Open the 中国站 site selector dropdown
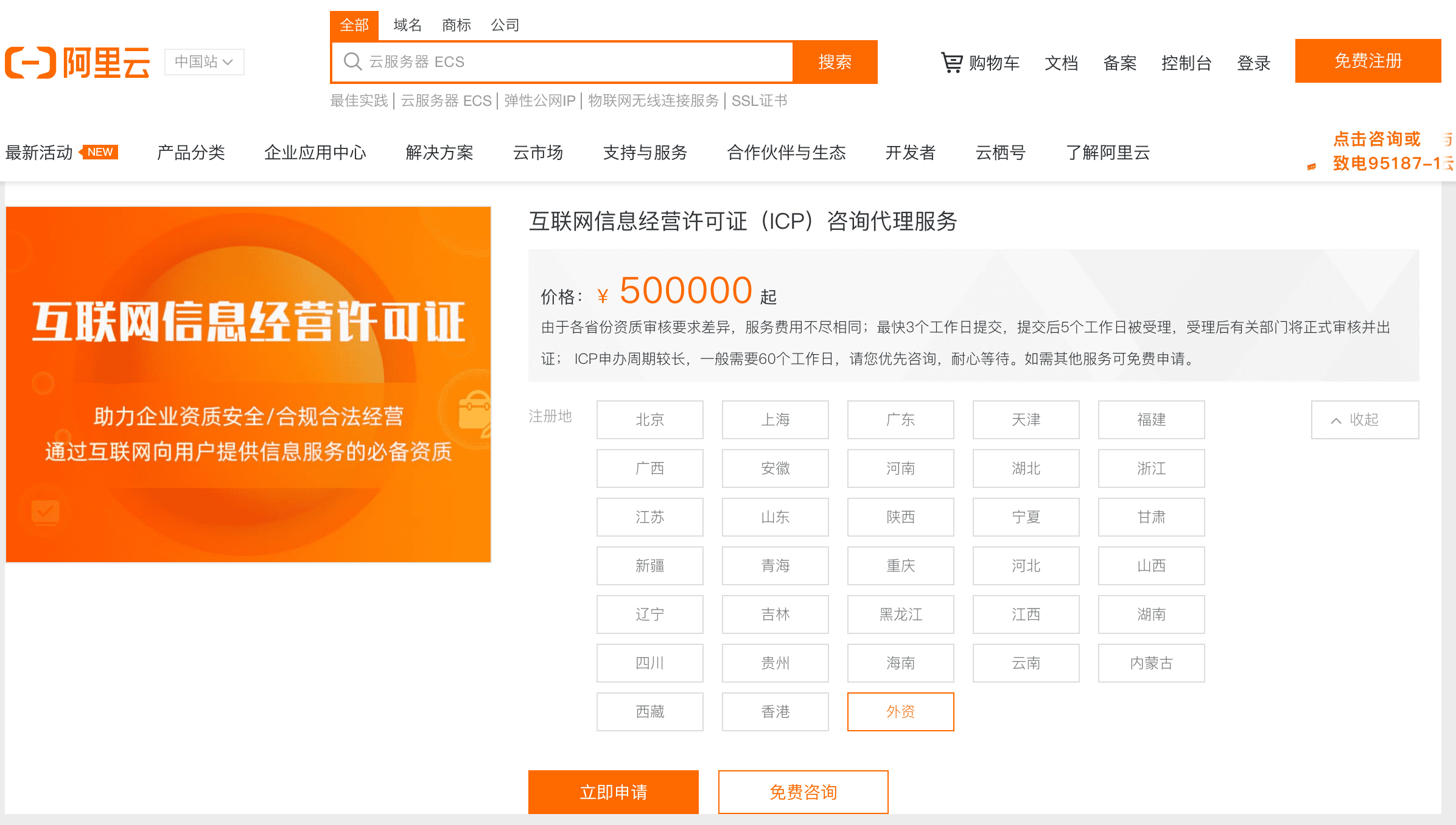The height and width of the screenshot is (825, 1456). (204, 62)
